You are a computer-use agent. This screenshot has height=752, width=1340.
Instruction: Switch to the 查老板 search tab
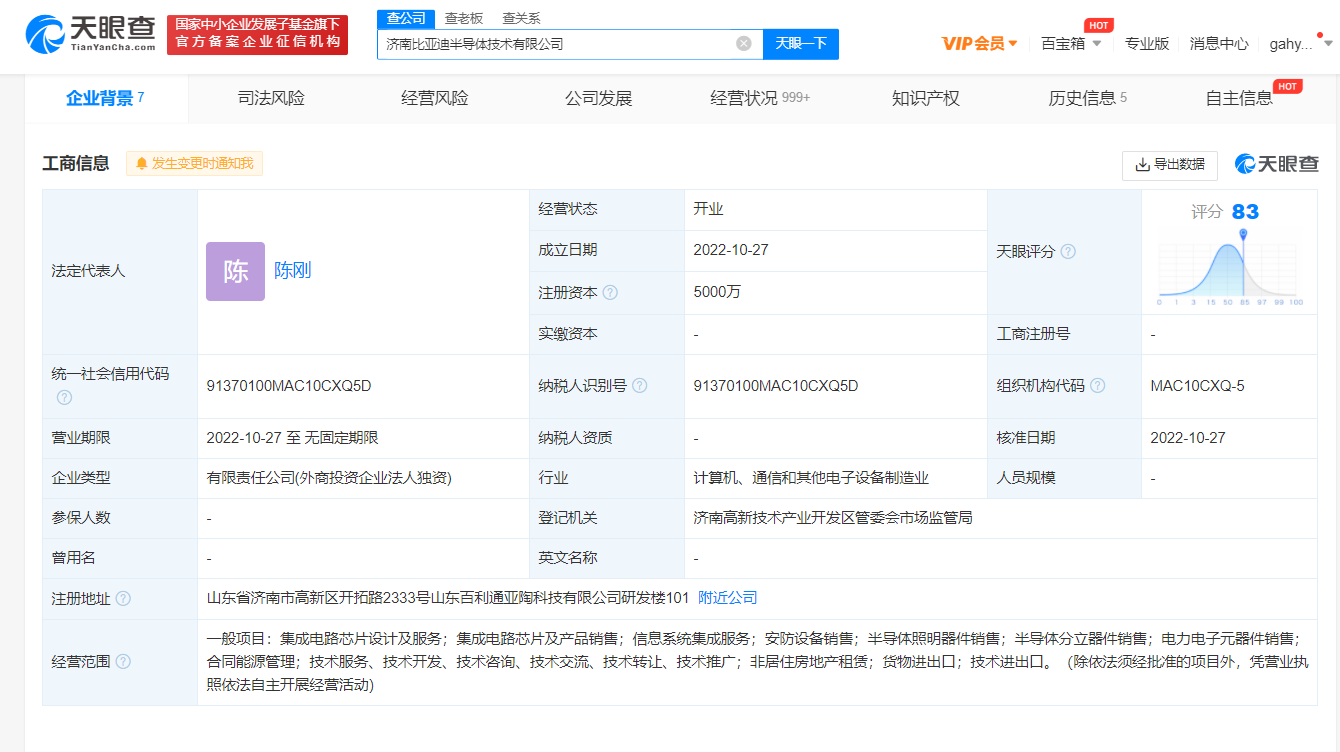(x=462, y=18)
